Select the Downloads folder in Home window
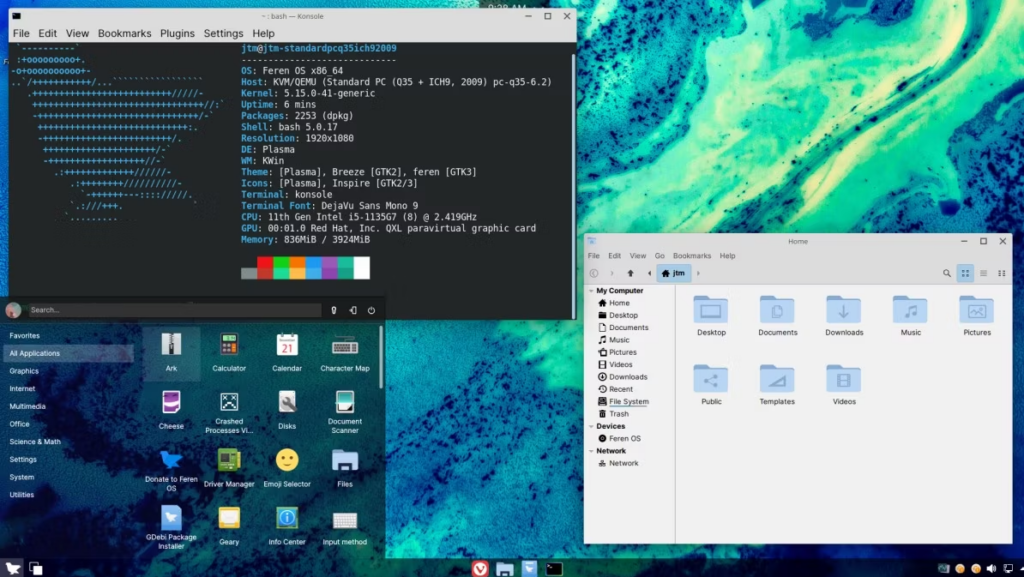Viewport: 1024px width, 577px height. pyautogui.click(x=844, y=316)
